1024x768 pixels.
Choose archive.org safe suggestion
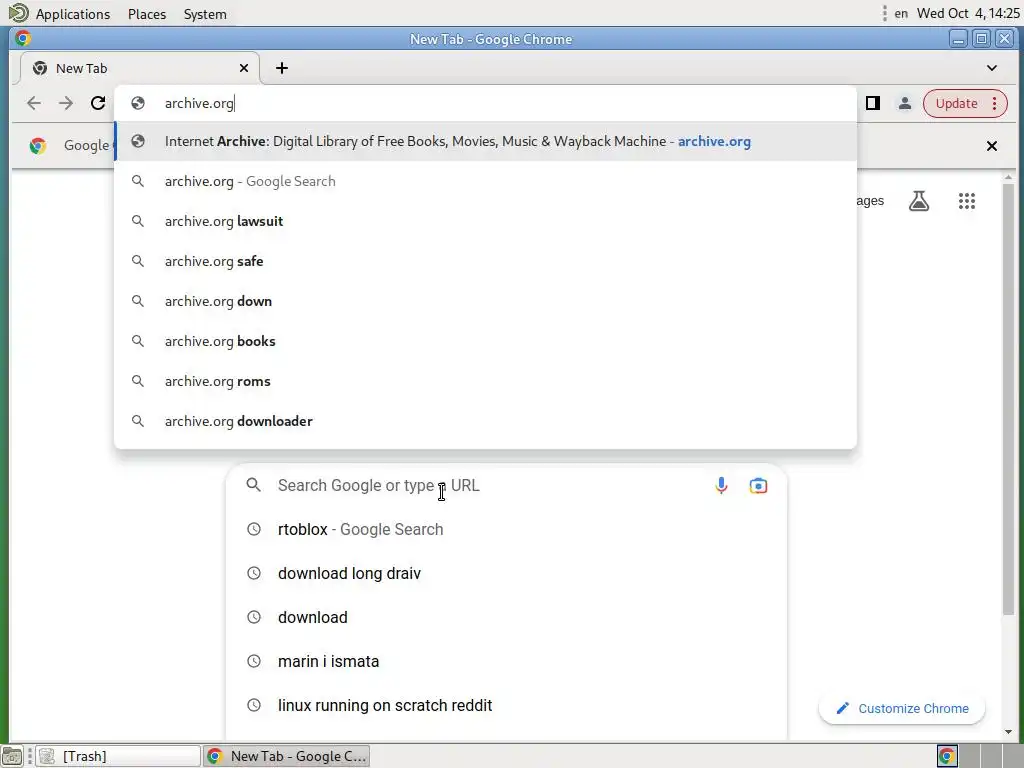coord(485,261)
